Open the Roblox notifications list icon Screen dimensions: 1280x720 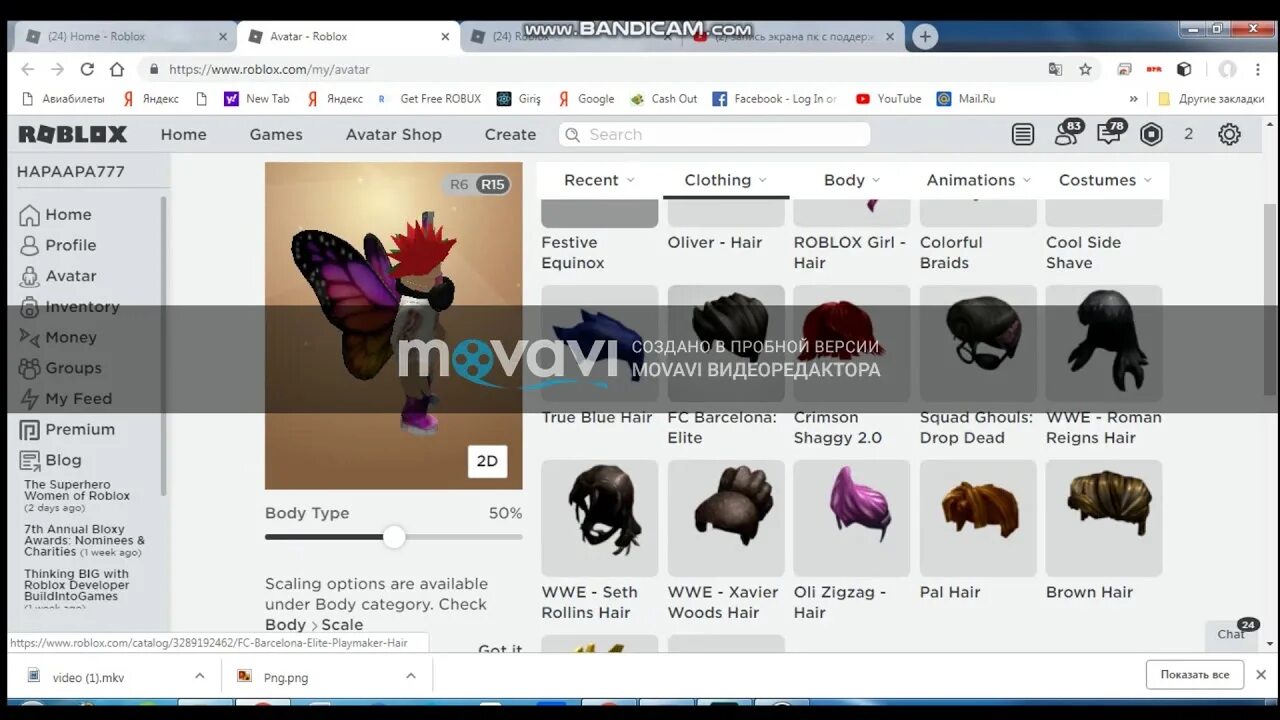coord(1023,134)
